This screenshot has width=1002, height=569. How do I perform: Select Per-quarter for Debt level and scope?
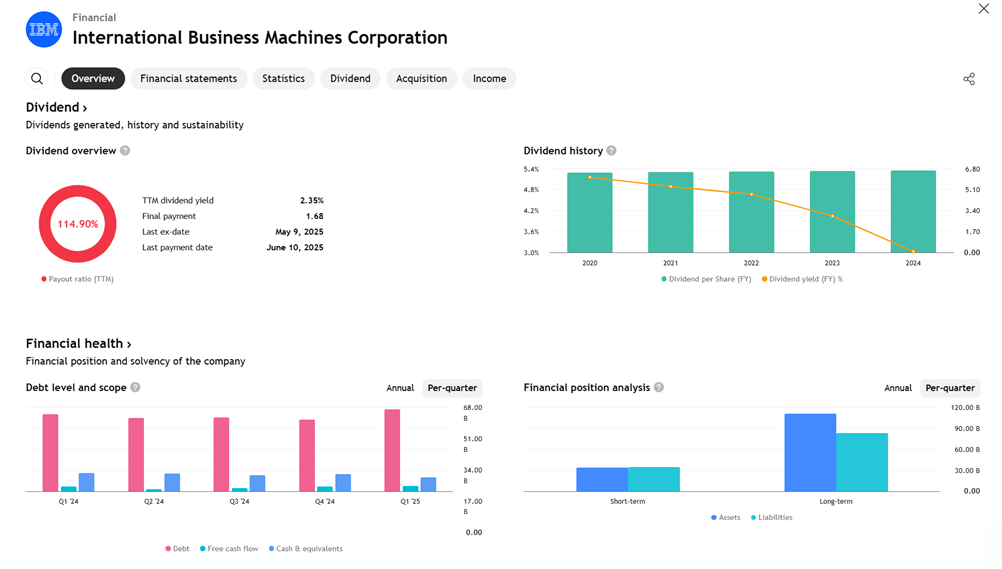click(452, 388)
